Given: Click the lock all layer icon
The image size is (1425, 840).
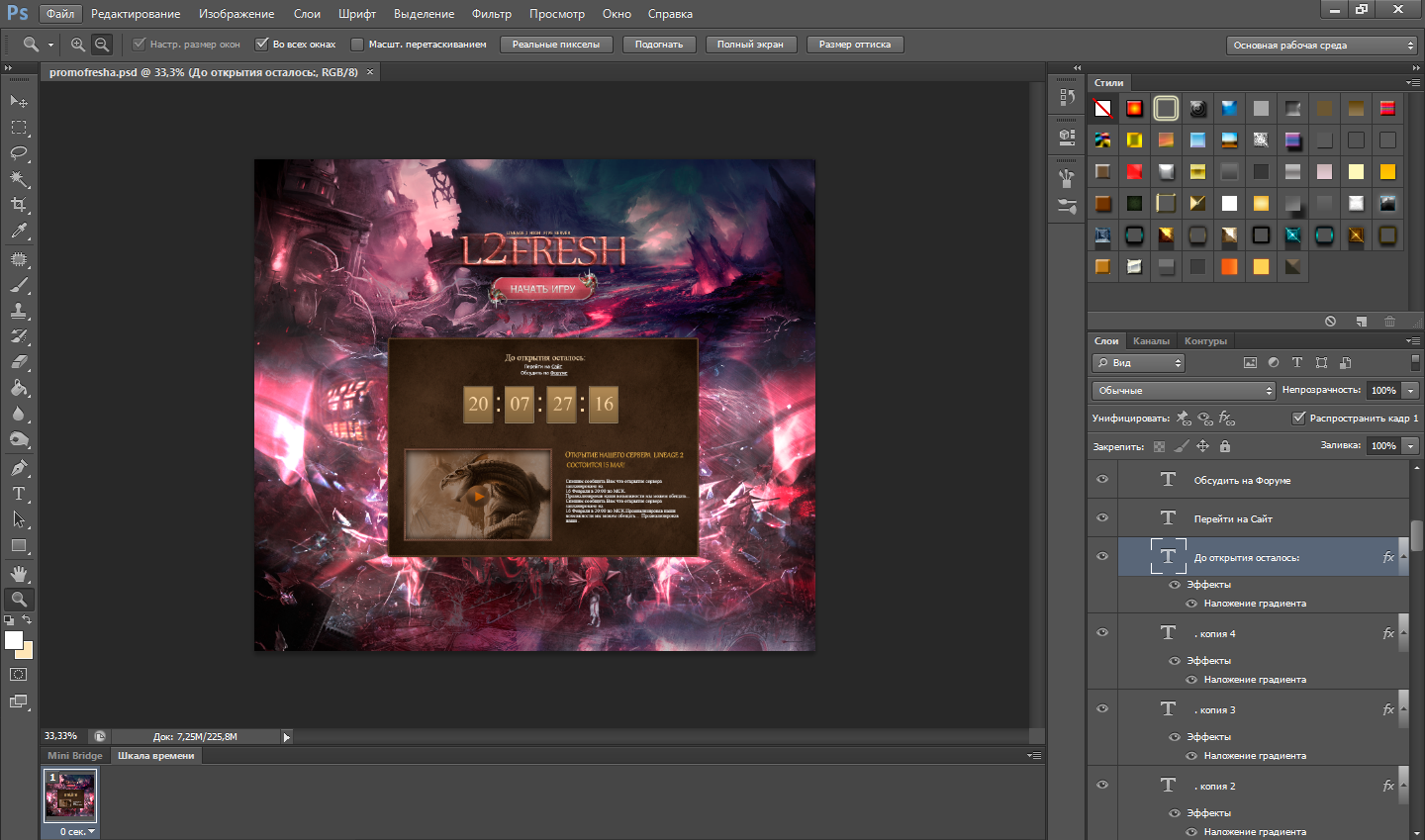Looking at the screenshot, I should pos(1225,446).
